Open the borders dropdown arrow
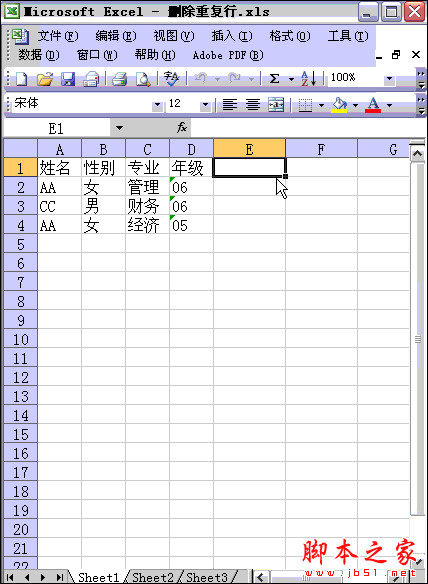Viewport: 428px width, 584px height. click(321, 105)
